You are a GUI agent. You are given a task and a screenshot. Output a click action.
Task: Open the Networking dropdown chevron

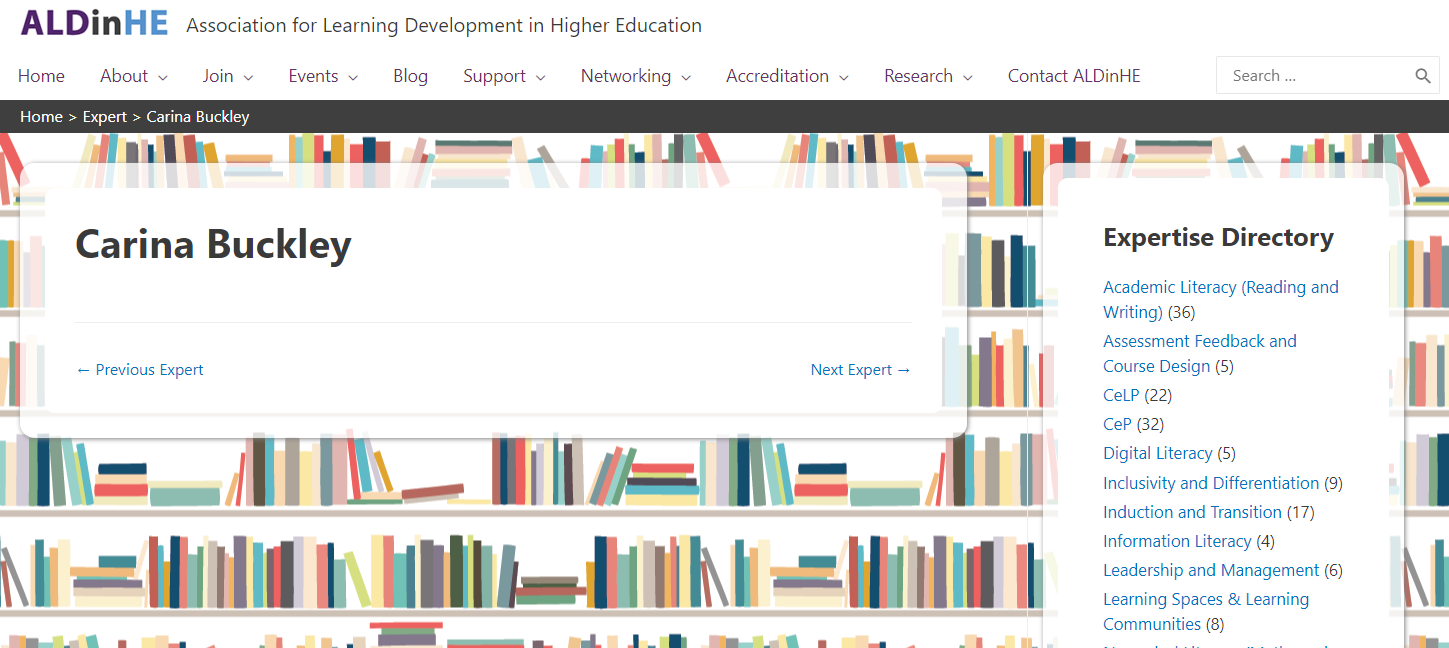686,77
